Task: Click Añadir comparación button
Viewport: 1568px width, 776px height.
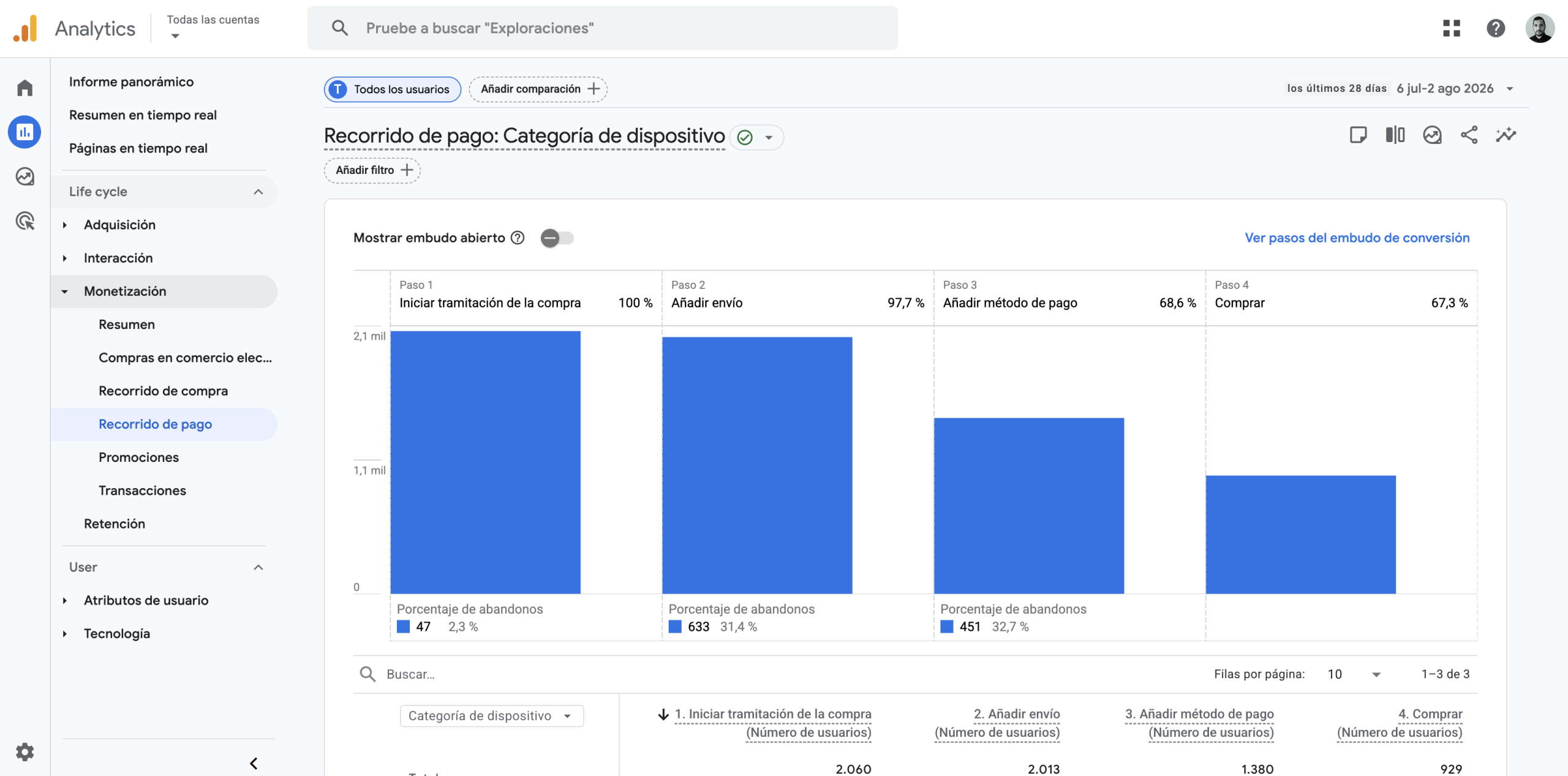Action: (x=538, y=89)
